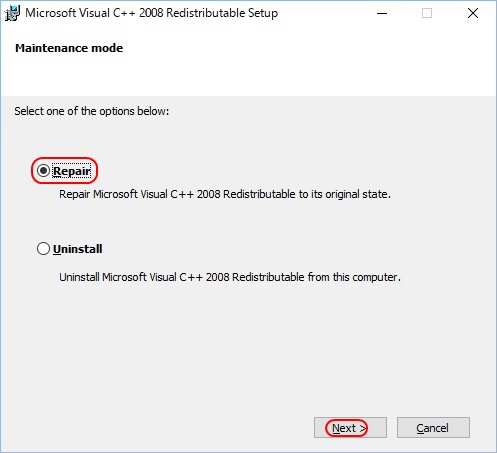497x453 pixels.
Task: Click the greyed-out maximize window button
Action: pyautogui.click(x=427, y=13)
